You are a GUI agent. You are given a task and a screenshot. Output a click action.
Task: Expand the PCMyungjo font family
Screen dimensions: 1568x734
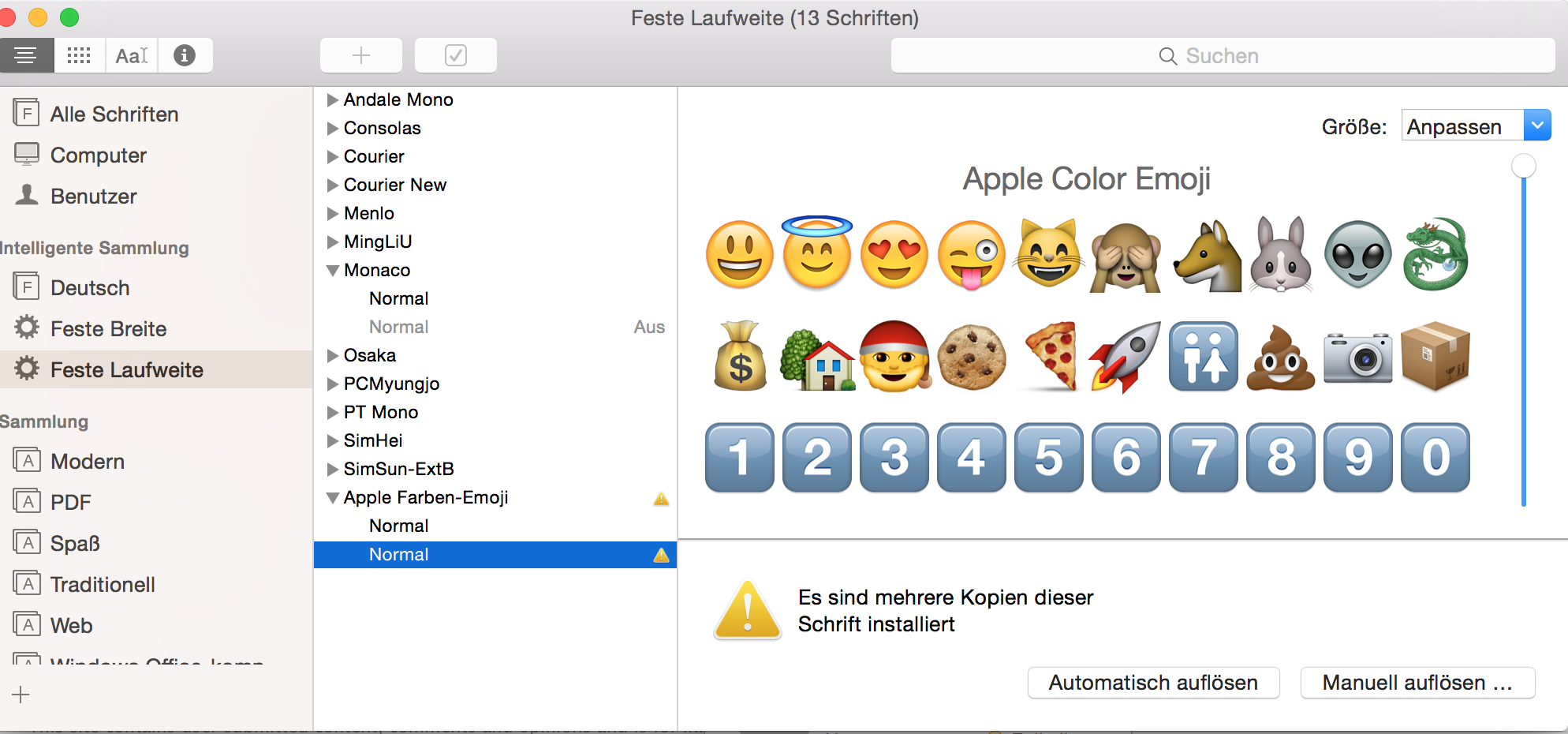(x=333, y=384)
